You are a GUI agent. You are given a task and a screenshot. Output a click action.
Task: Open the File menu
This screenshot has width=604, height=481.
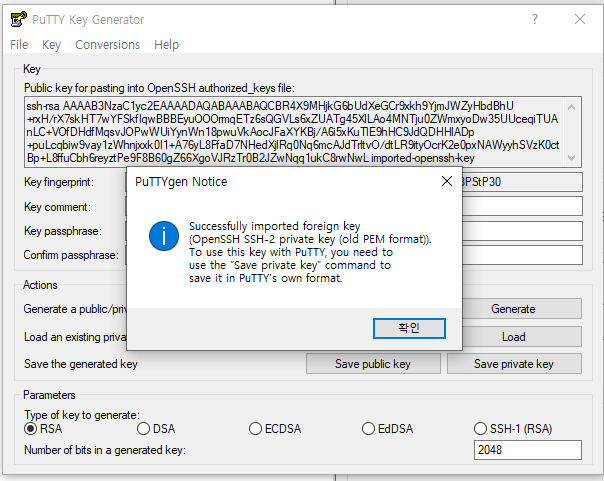pos(19,45)
